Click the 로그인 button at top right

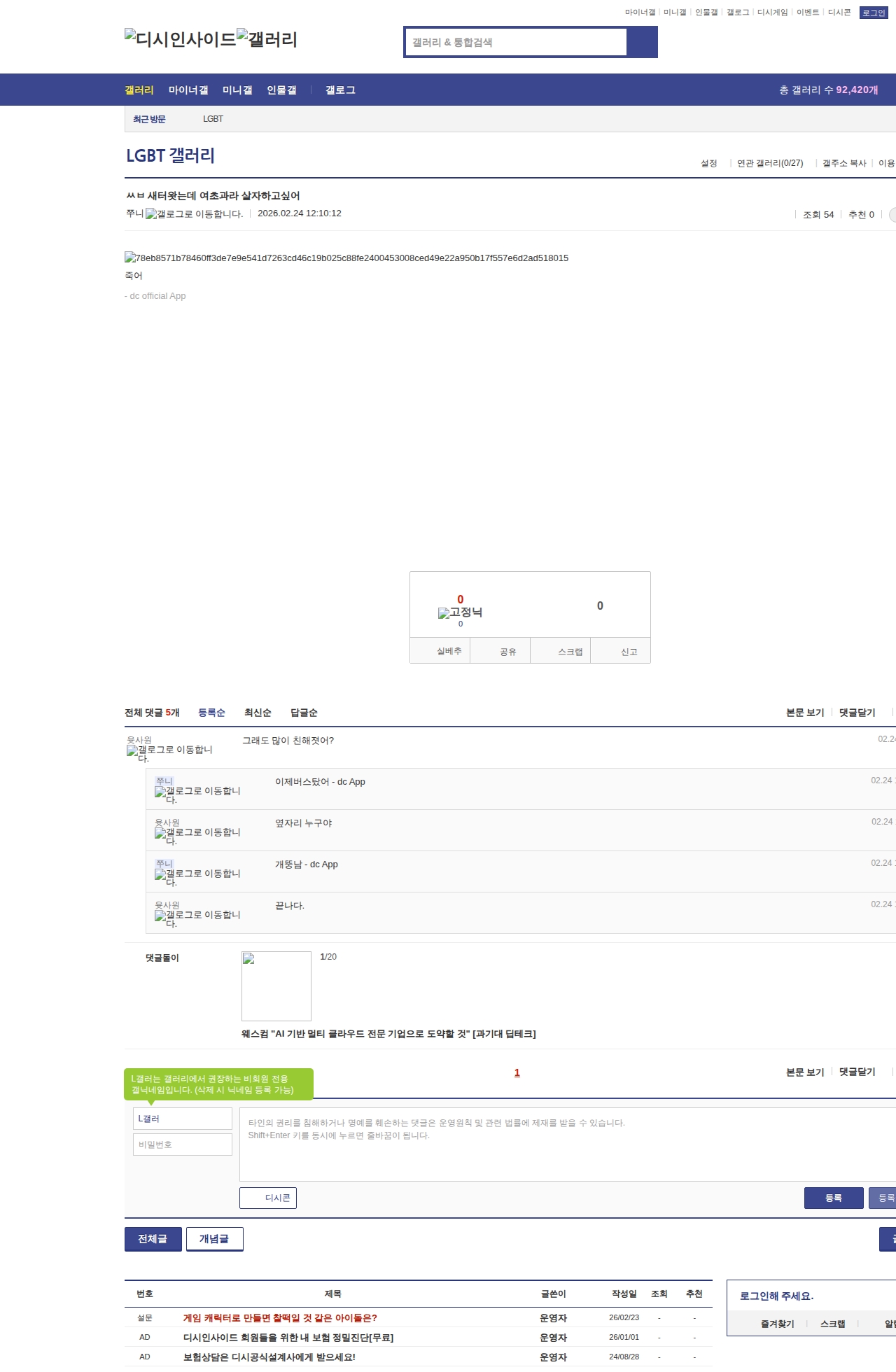[x=873, y=13]
